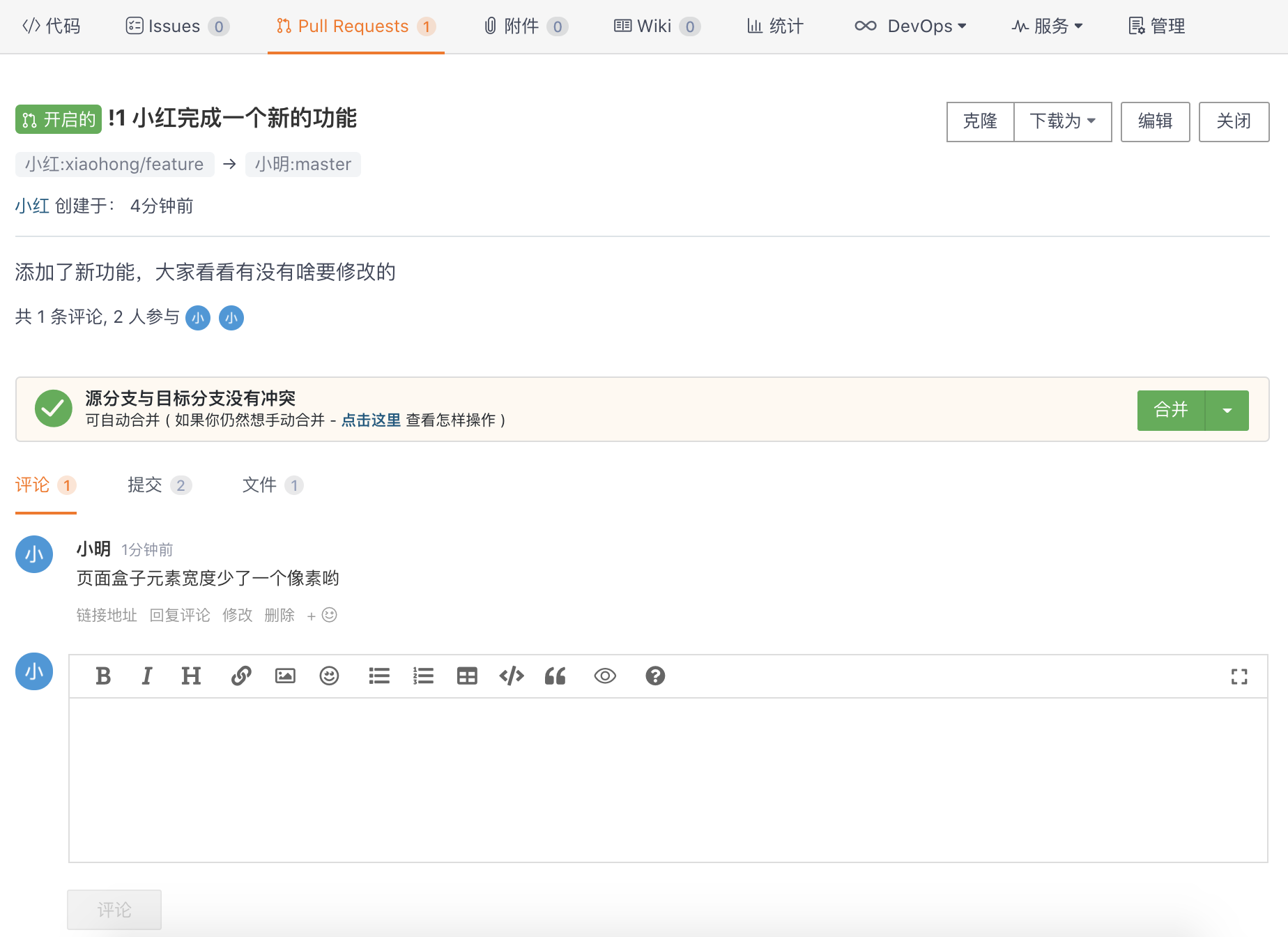Apply italic formatting in editor
1288x937 pixels.
(146, 676)
